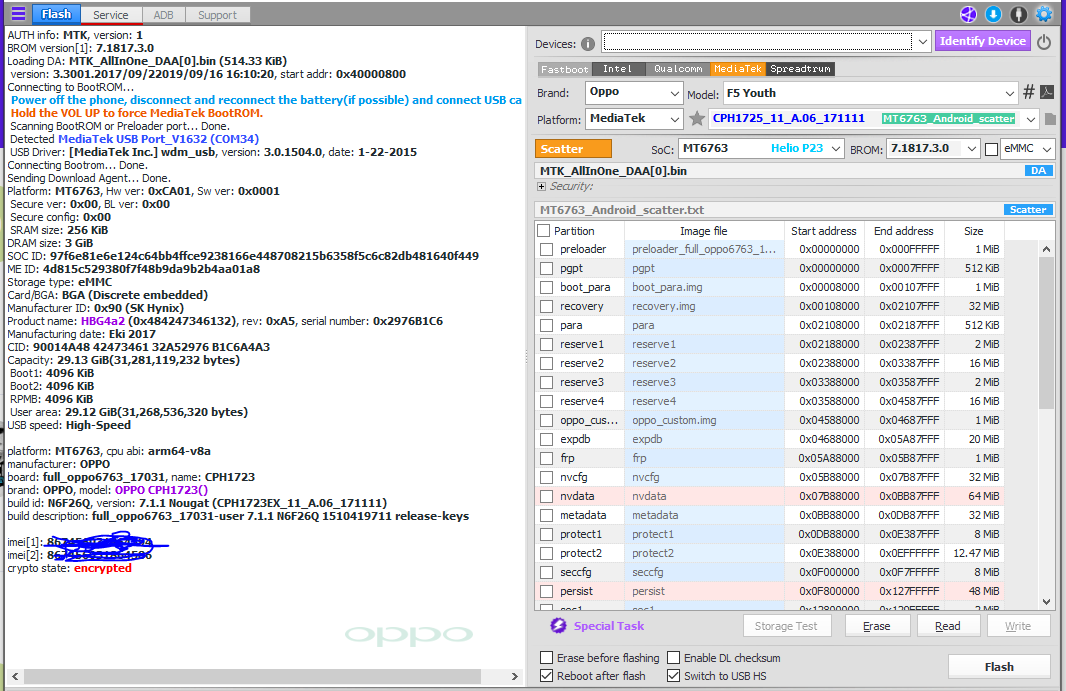
Task: Click the info icon beside Devices
Action: pyautogui.click(x=588, y=44)
